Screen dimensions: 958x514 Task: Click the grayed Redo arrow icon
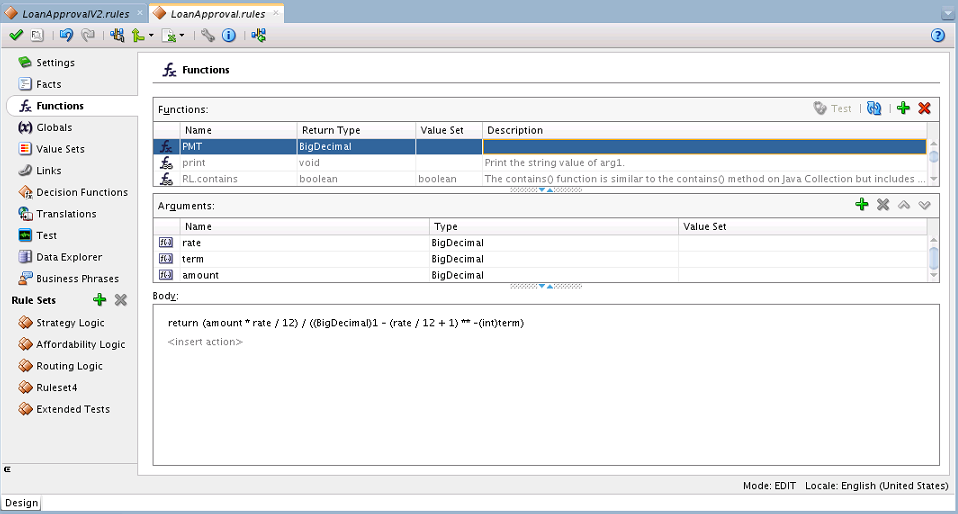[x=88, y=35]
